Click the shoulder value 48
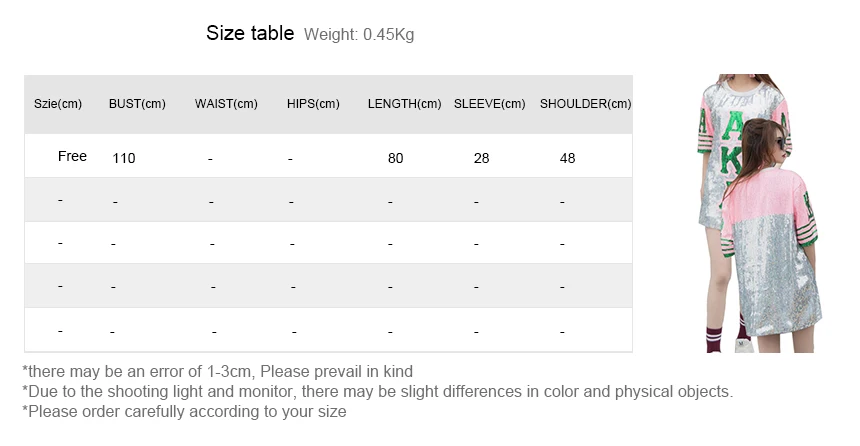Viewport: 860px width, 446px height. 568,158
